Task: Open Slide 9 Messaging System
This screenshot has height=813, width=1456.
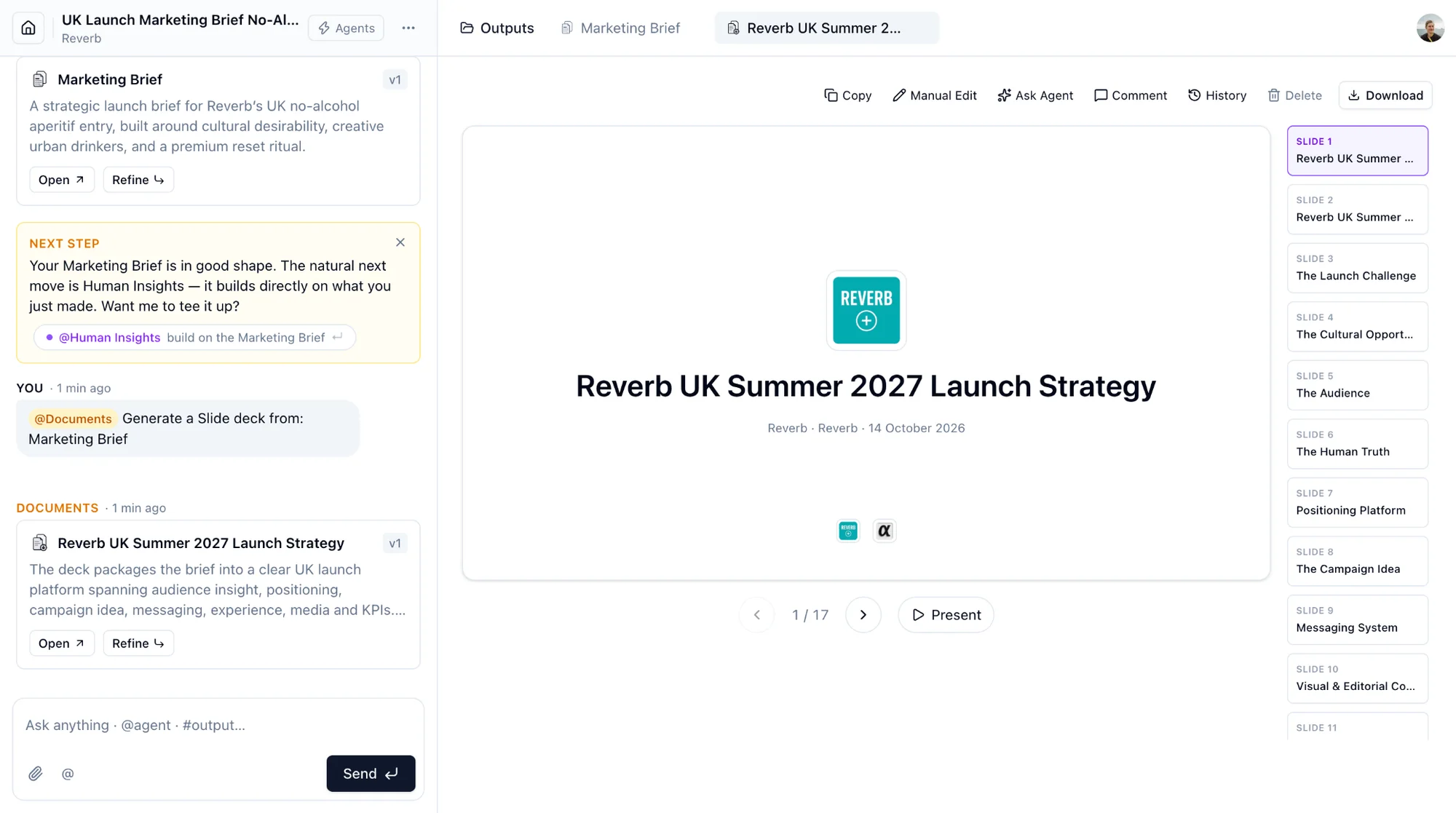Action: click(1357, 620)
